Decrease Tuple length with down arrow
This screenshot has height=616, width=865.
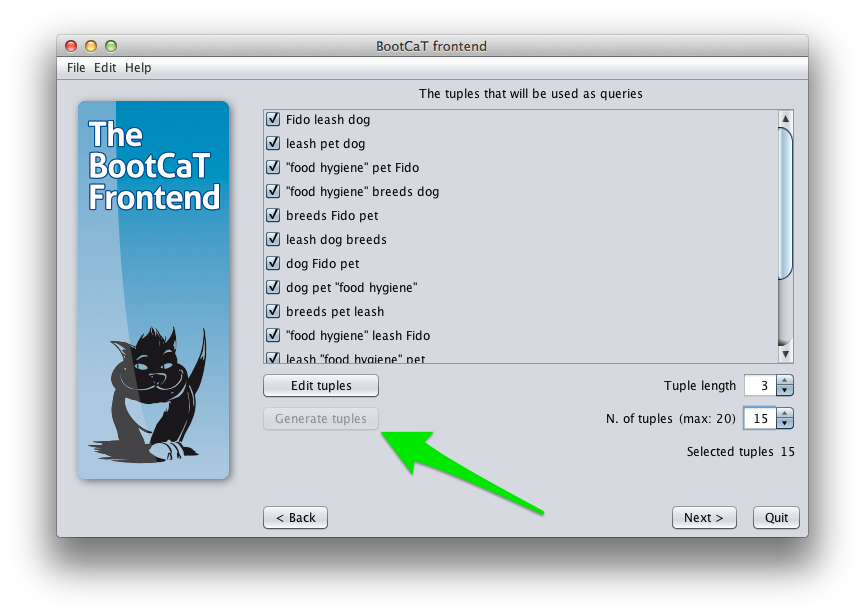tap(784, 390)
